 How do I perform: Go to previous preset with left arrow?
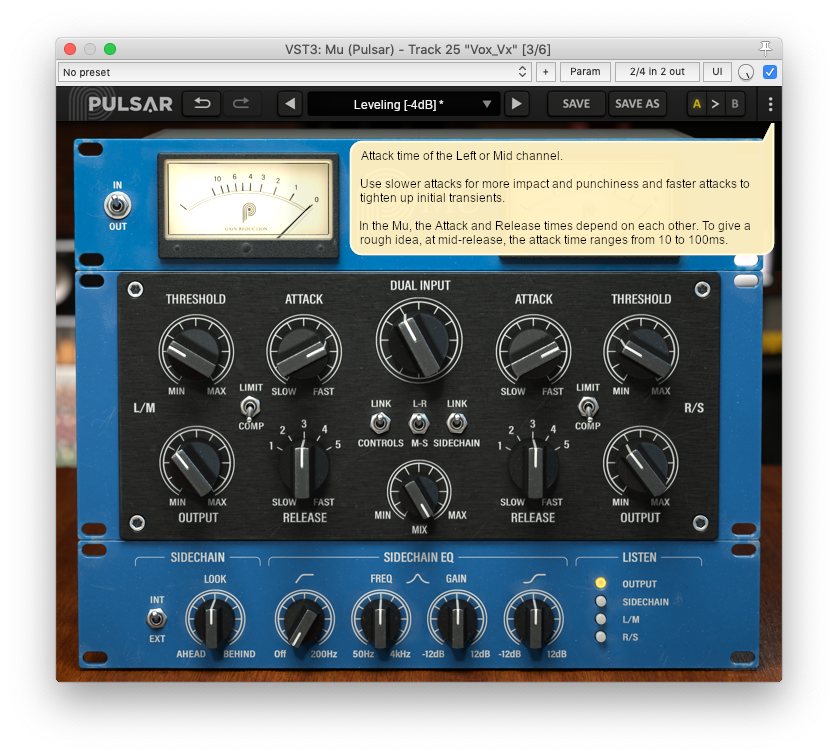point(290,104)
